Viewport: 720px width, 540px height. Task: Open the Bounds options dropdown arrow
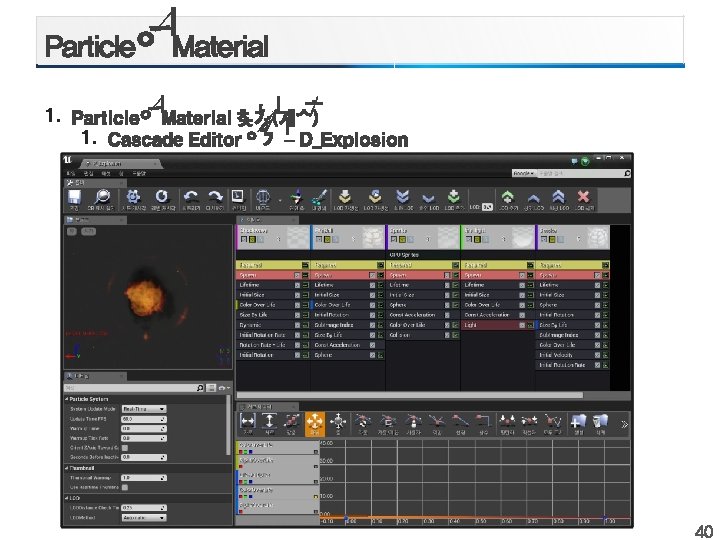[280, 200]
